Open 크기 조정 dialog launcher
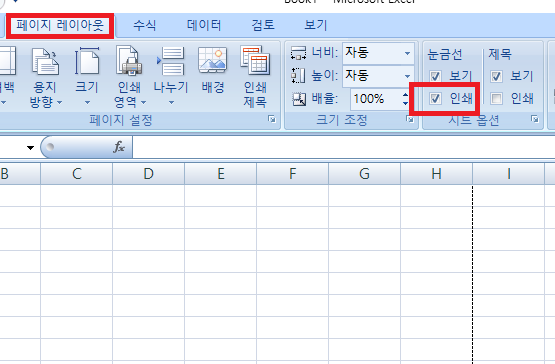Viewport: 555px width, 364px height. point(410,119)
